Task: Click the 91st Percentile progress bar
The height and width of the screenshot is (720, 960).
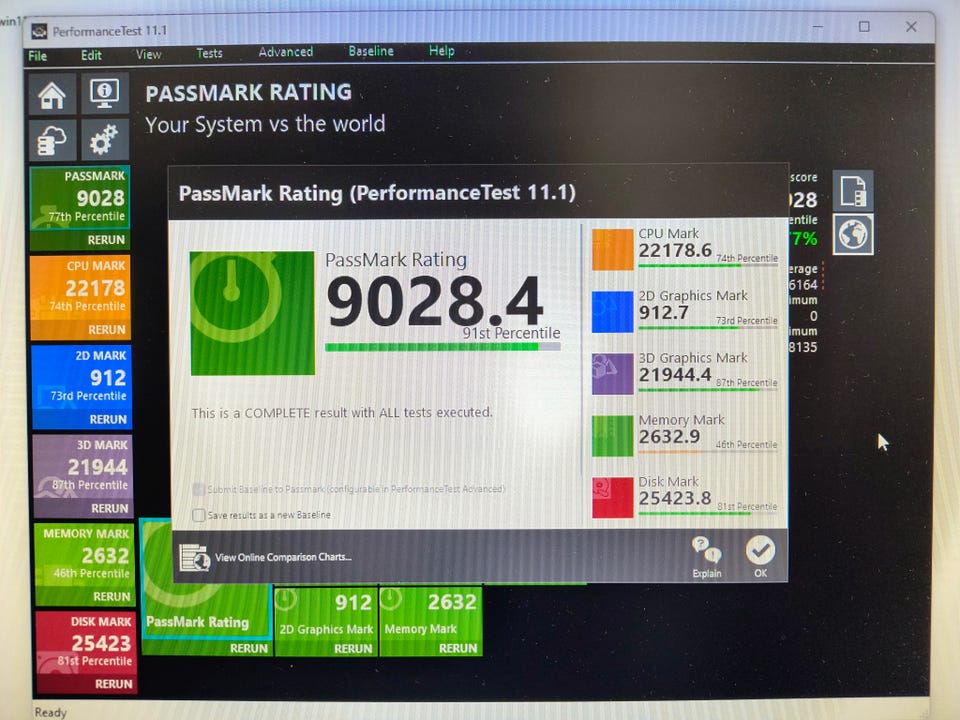Action: coord(443,347)
